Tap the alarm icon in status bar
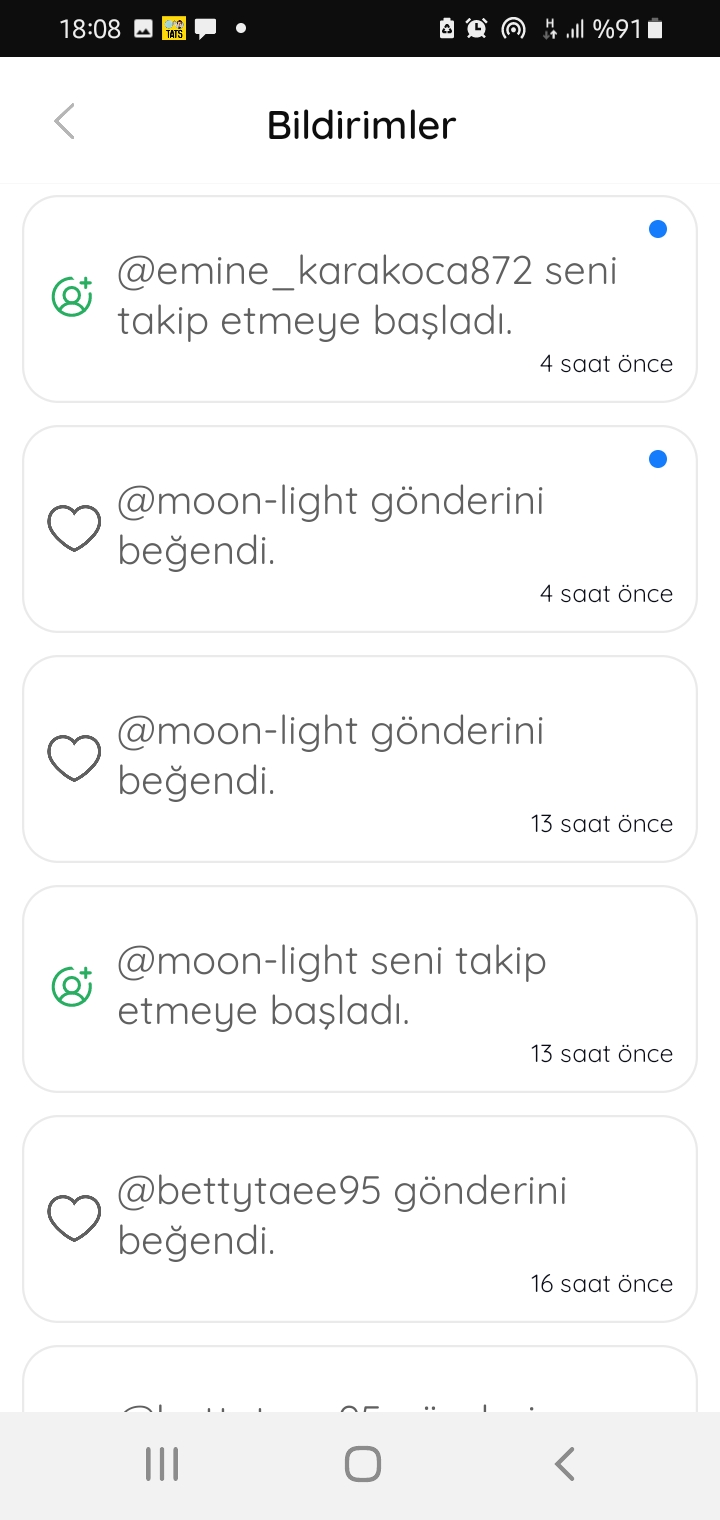Image resolution: width=720 pixels, height=1520 pixels. tap(477, 29)
